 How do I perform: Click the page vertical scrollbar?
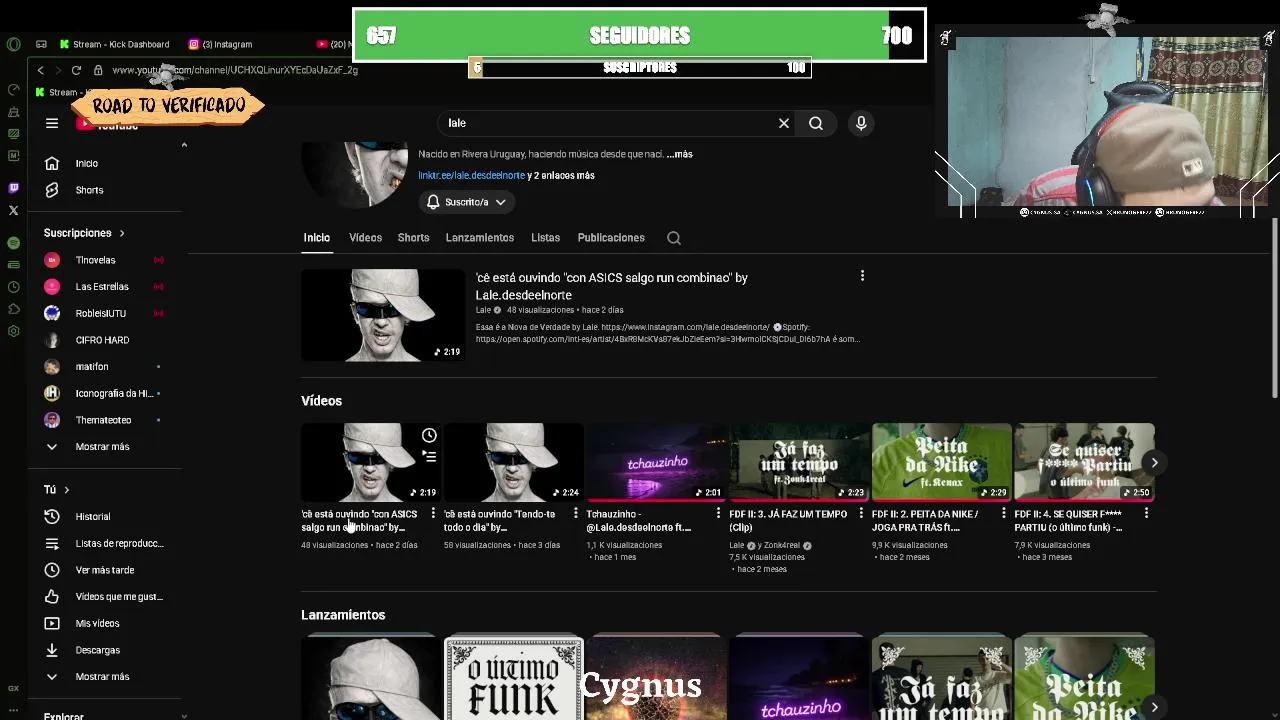(x=1275, y=310)
